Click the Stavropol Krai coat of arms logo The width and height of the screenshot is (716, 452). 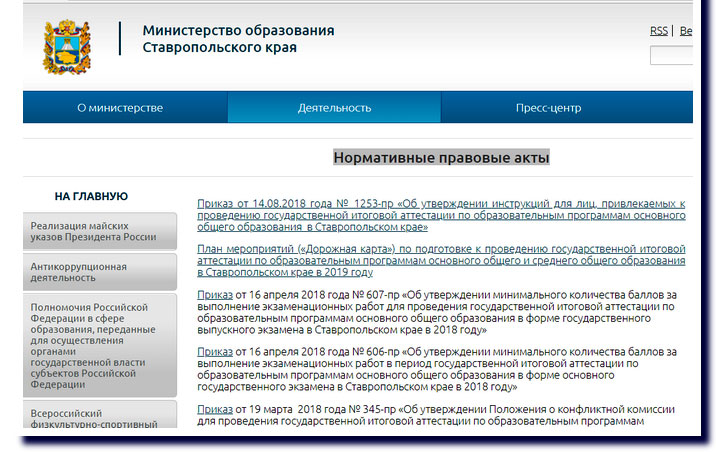[67, 46]
